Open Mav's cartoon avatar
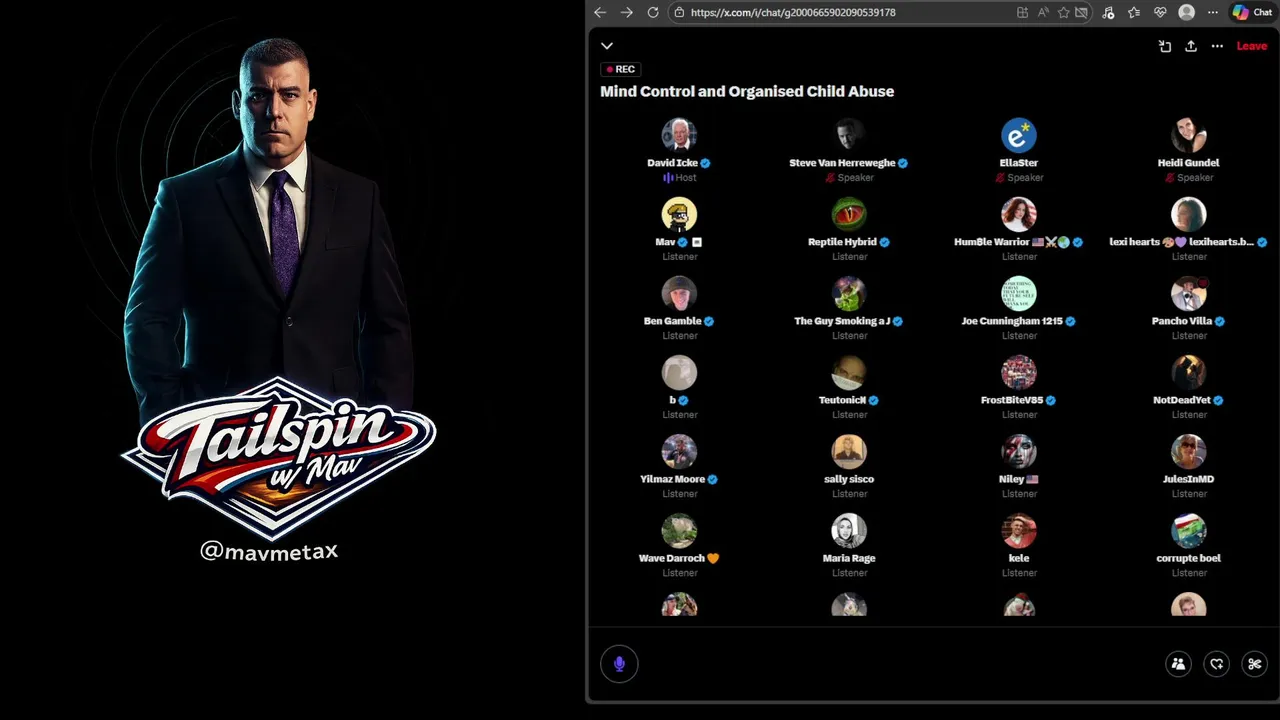The width and height of the screenshot is (1280, 720). [679, 214]
